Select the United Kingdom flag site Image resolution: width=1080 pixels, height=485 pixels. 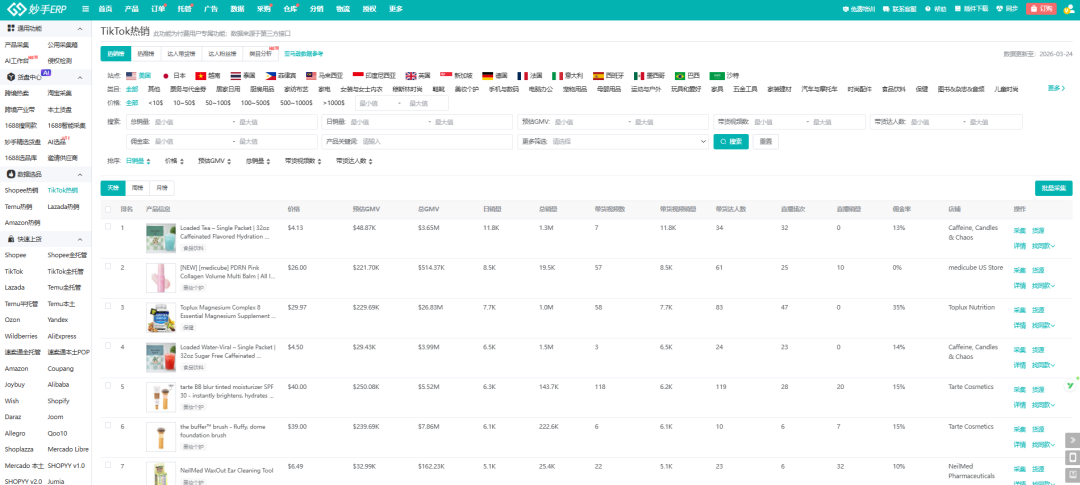[x=411, y=76]
